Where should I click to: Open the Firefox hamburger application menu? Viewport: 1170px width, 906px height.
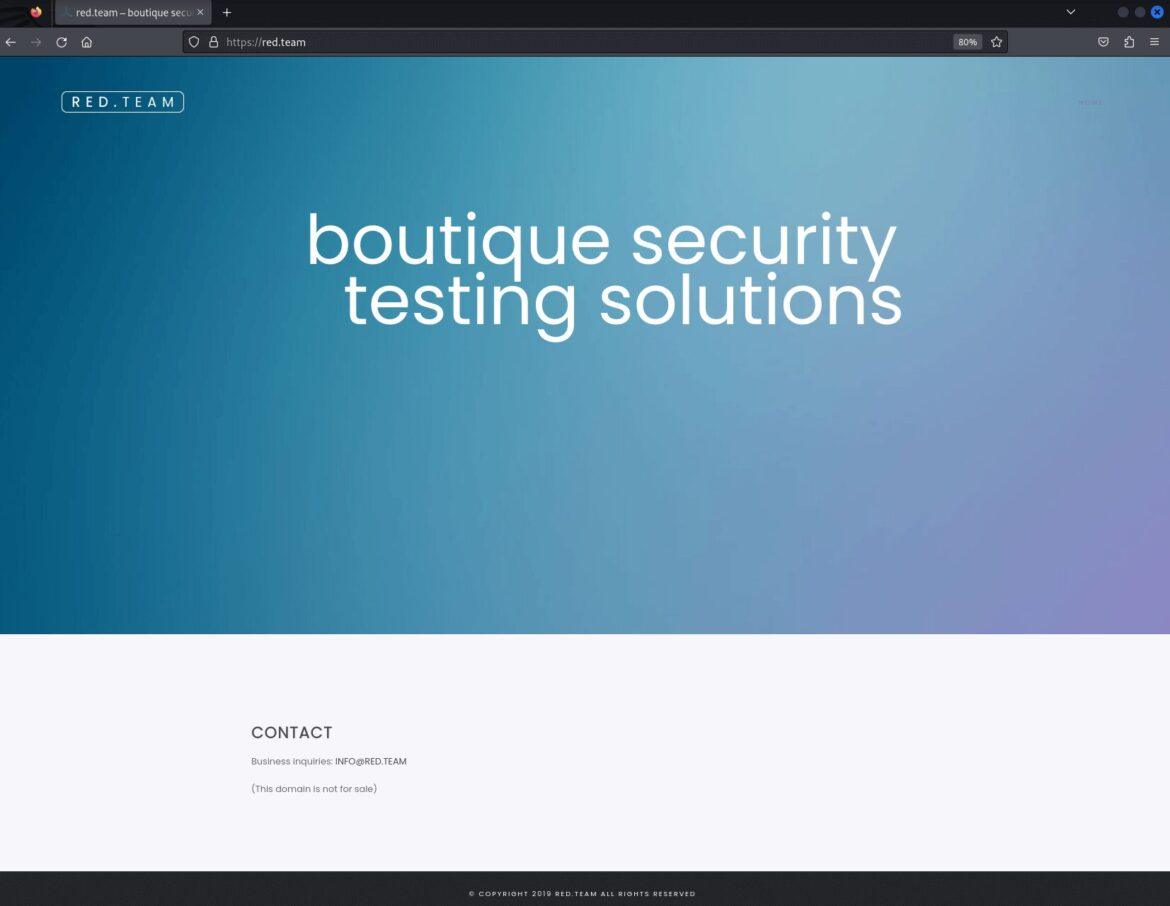[1154, 42]
